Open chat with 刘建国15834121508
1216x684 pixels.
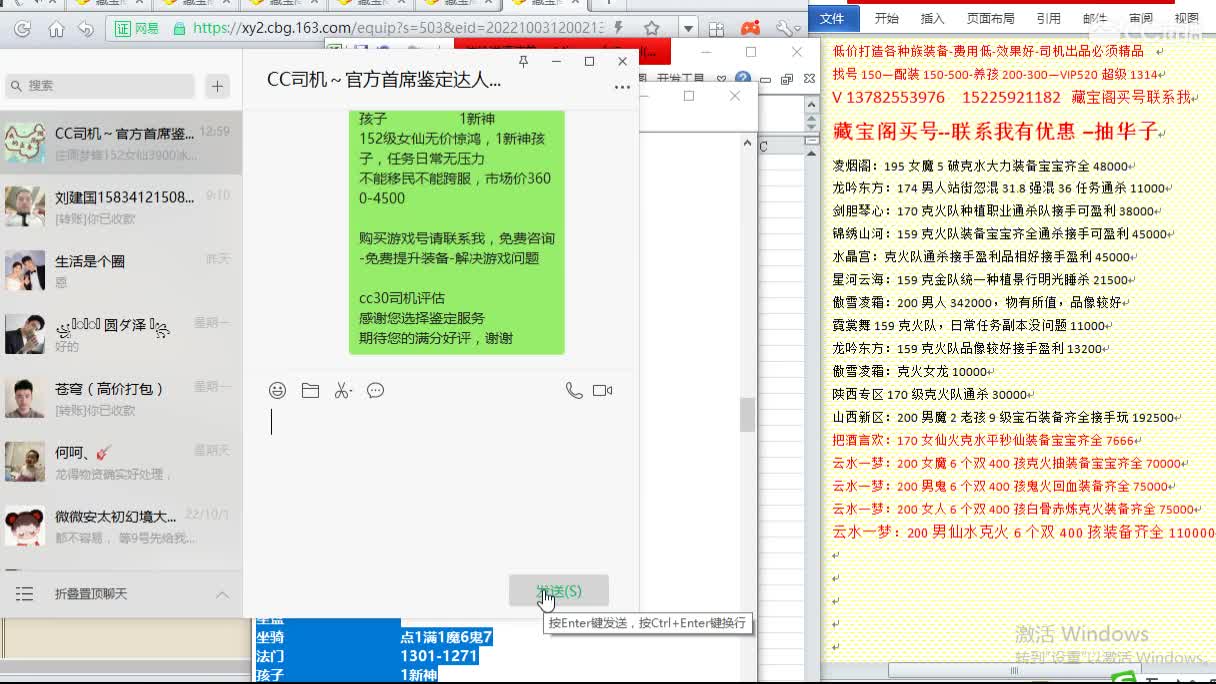(121, 207)
